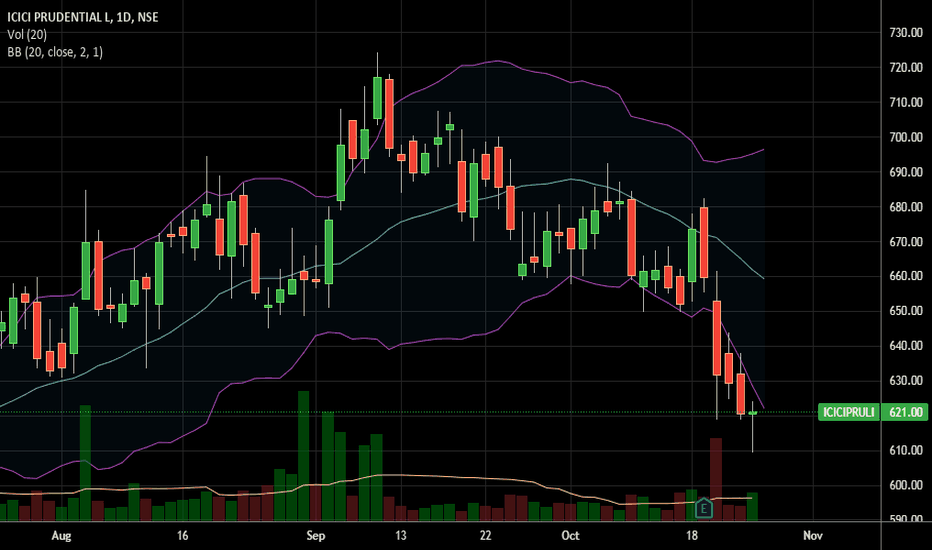Click the latest small green candle near 621
The image size is (932, 550).
[752, 413]
